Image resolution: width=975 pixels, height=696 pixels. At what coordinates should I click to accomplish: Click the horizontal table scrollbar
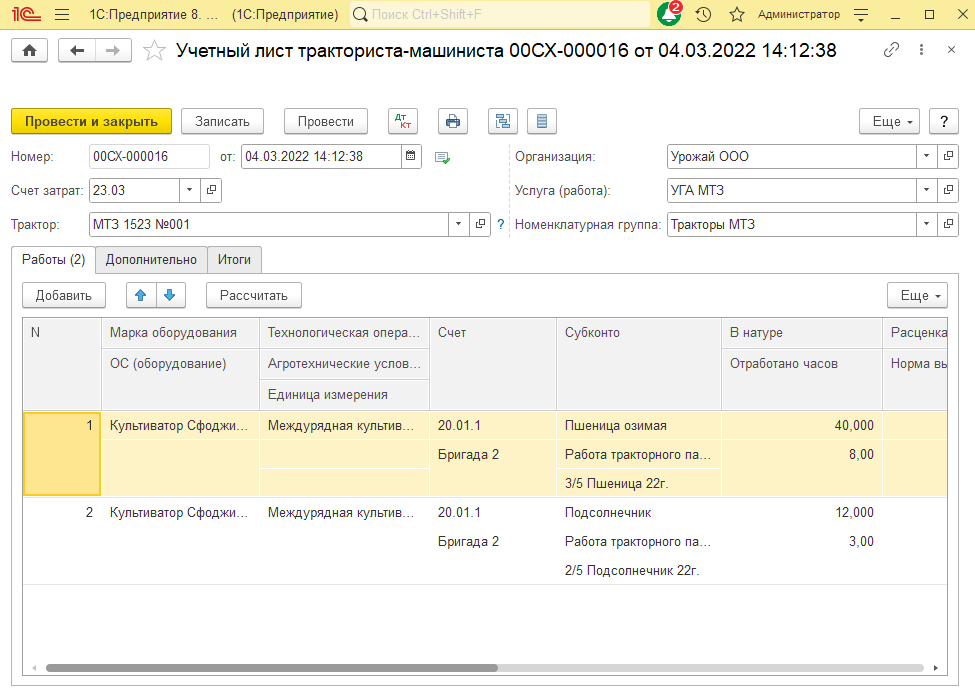click(272, 668)
